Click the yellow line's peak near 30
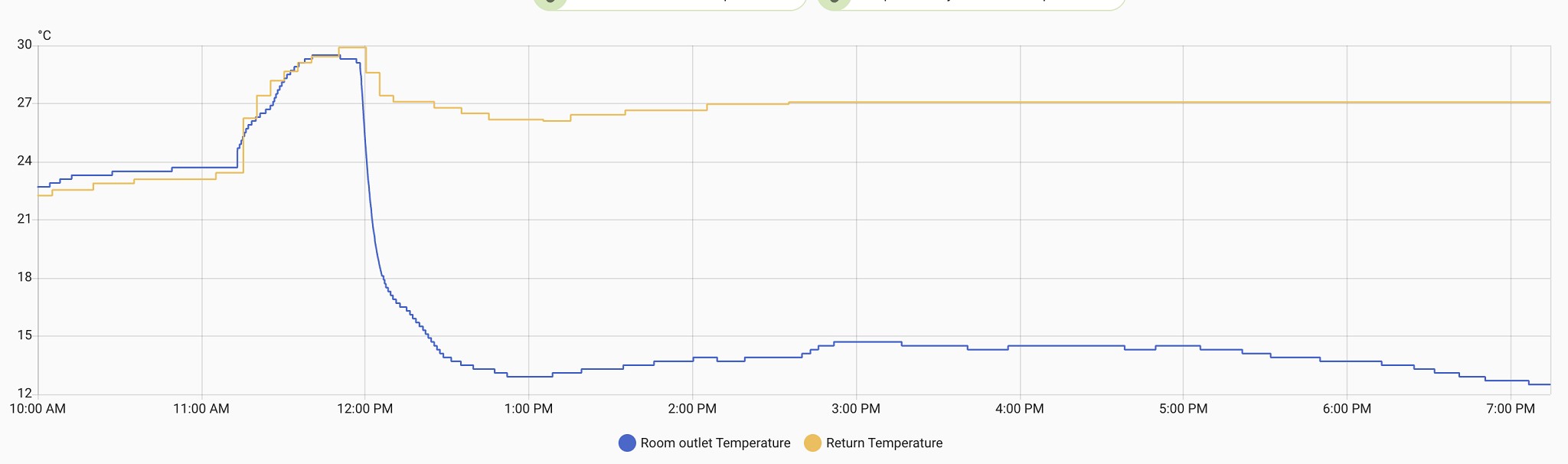The height and width of the screenshot is (464, 1568). point(352,47)
